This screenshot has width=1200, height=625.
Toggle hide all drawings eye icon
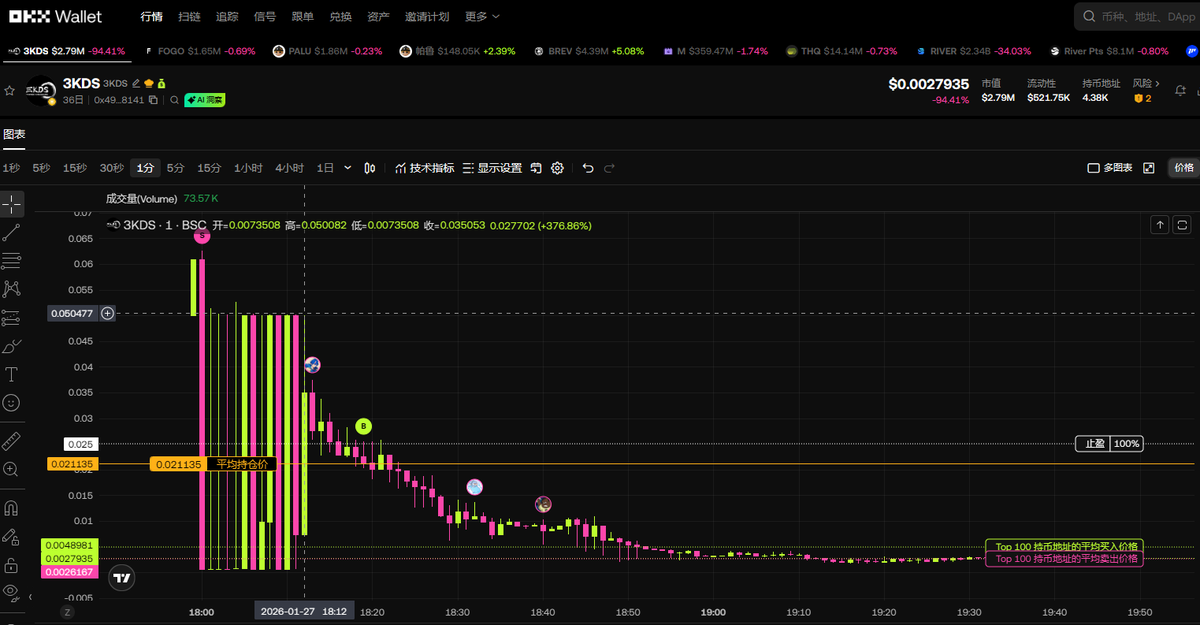(x=12, y=592)
